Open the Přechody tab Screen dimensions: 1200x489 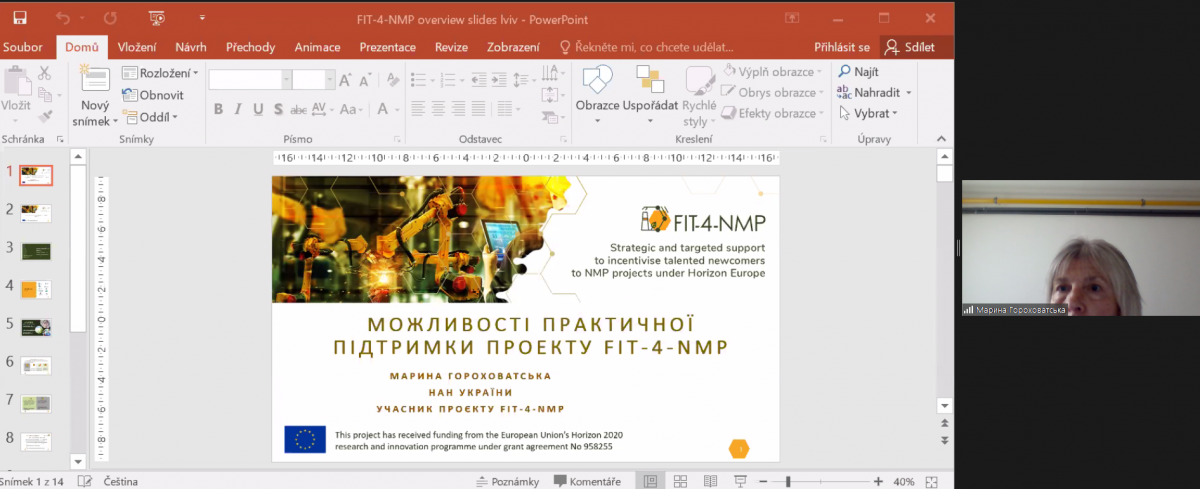click(251, 47)
